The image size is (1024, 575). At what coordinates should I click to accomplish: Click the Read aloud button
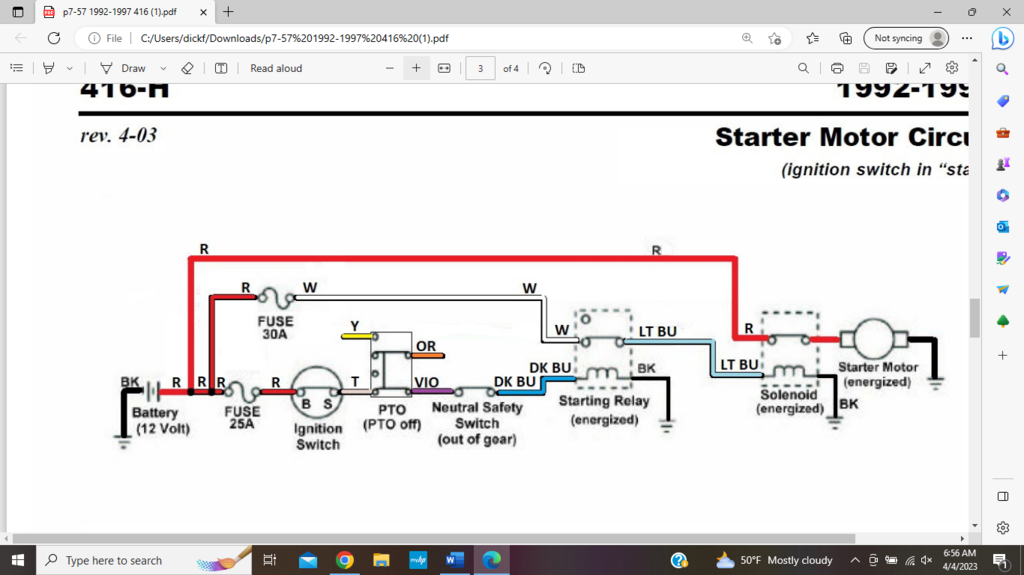click(276, 68)
